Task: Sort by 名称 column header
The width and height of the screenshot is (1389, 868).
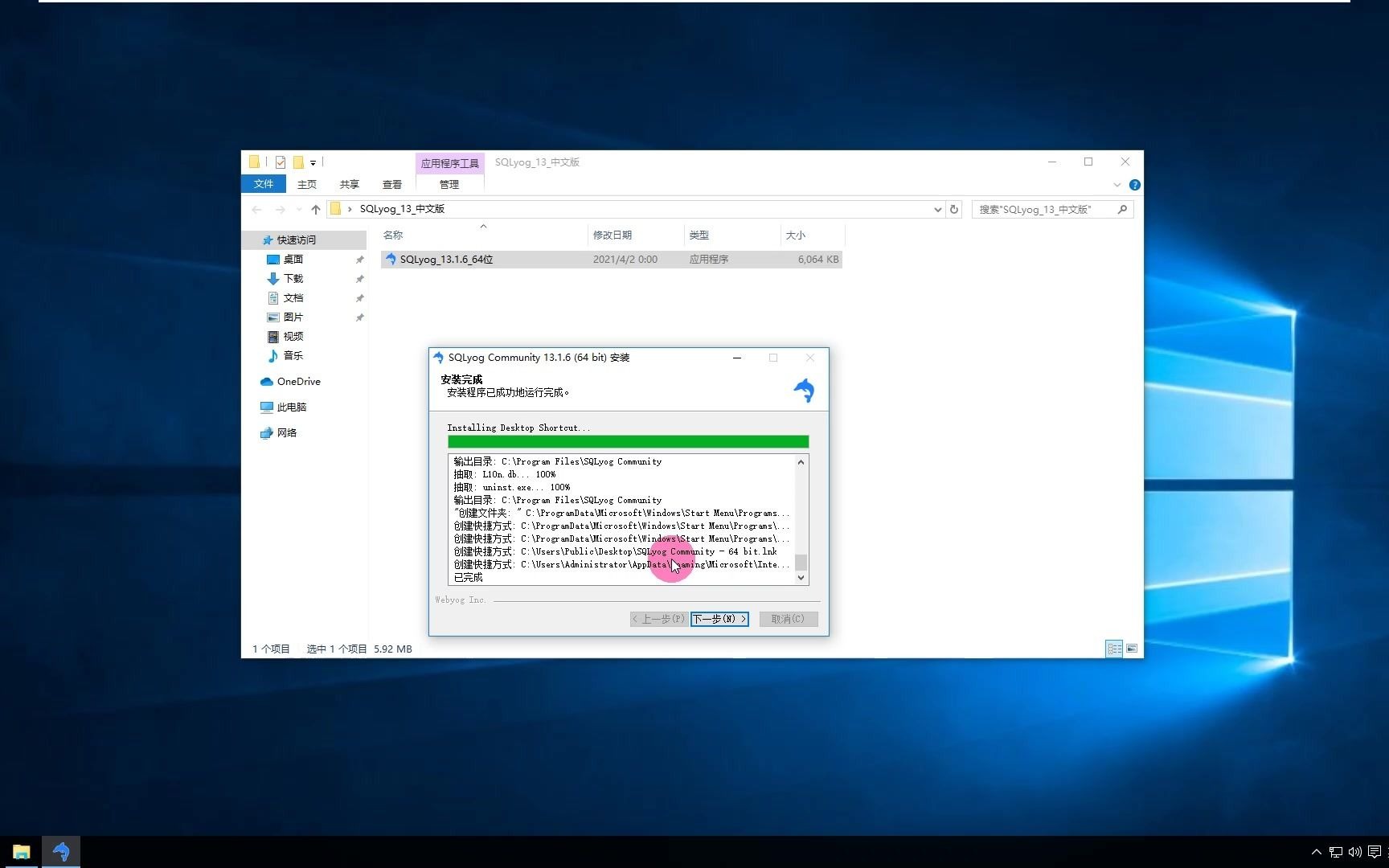Action: [482, 235]
